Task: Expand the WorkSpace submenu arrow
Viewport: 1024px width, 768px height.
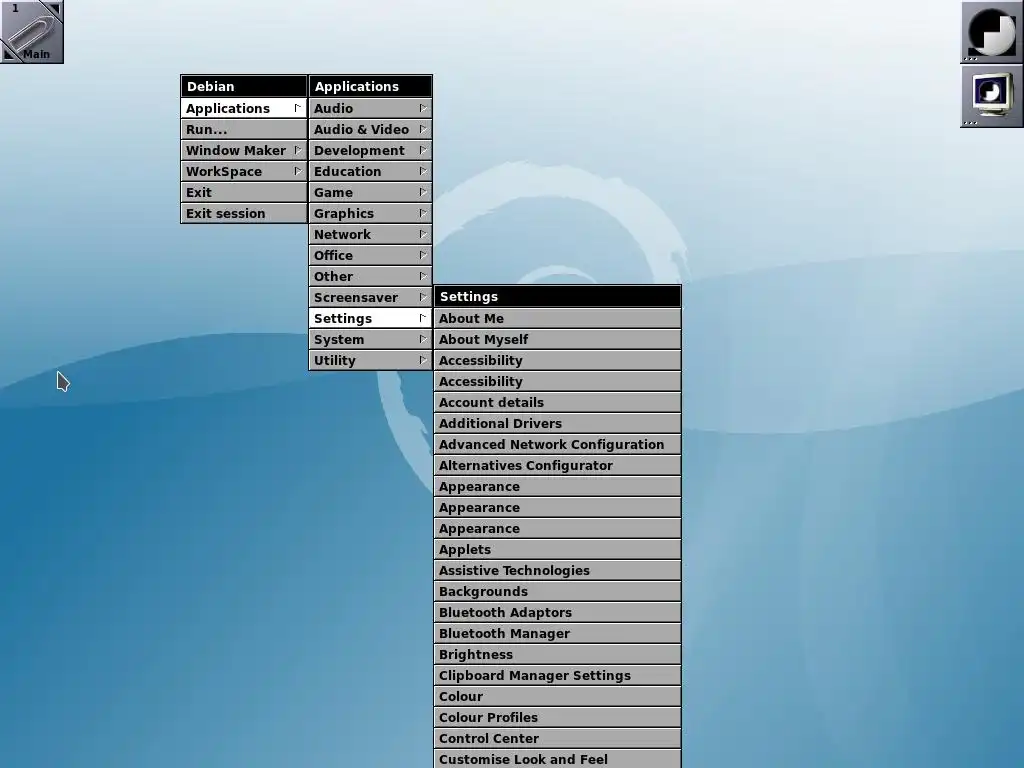Action: click(x=297, y=171)
